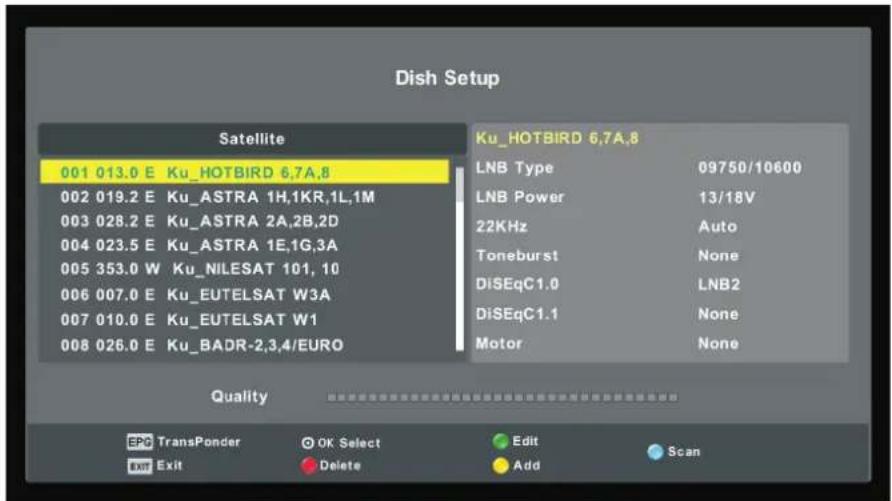Select satellite 001 Ku_HOTBIRD 6,7A,8
Image resolution: width=892 pixels, height=501 pixels.
tap(244, 172)
